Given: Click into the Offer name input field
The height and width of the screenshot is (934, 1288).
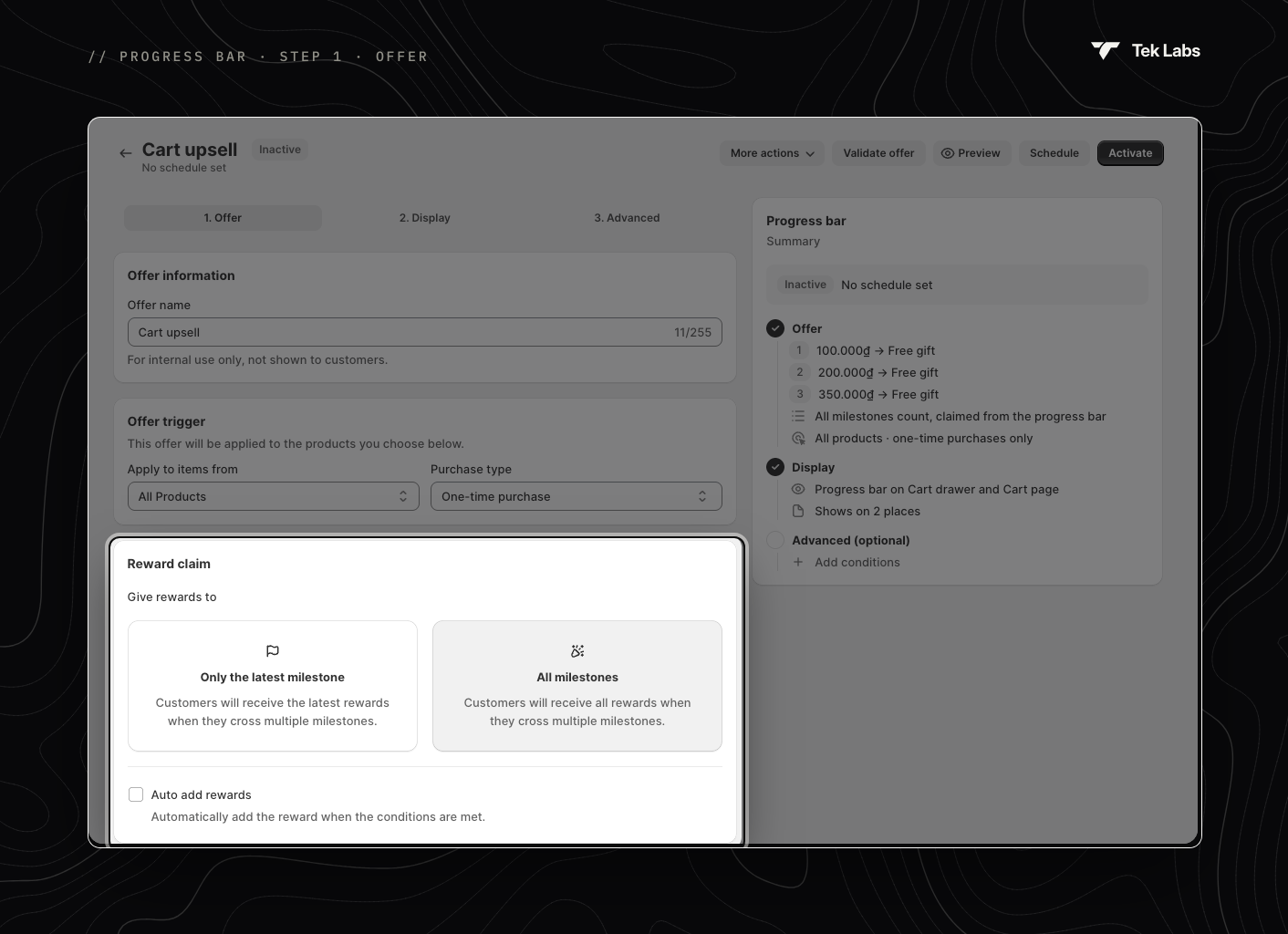Looking at the screenshot, I should [425, 332].
